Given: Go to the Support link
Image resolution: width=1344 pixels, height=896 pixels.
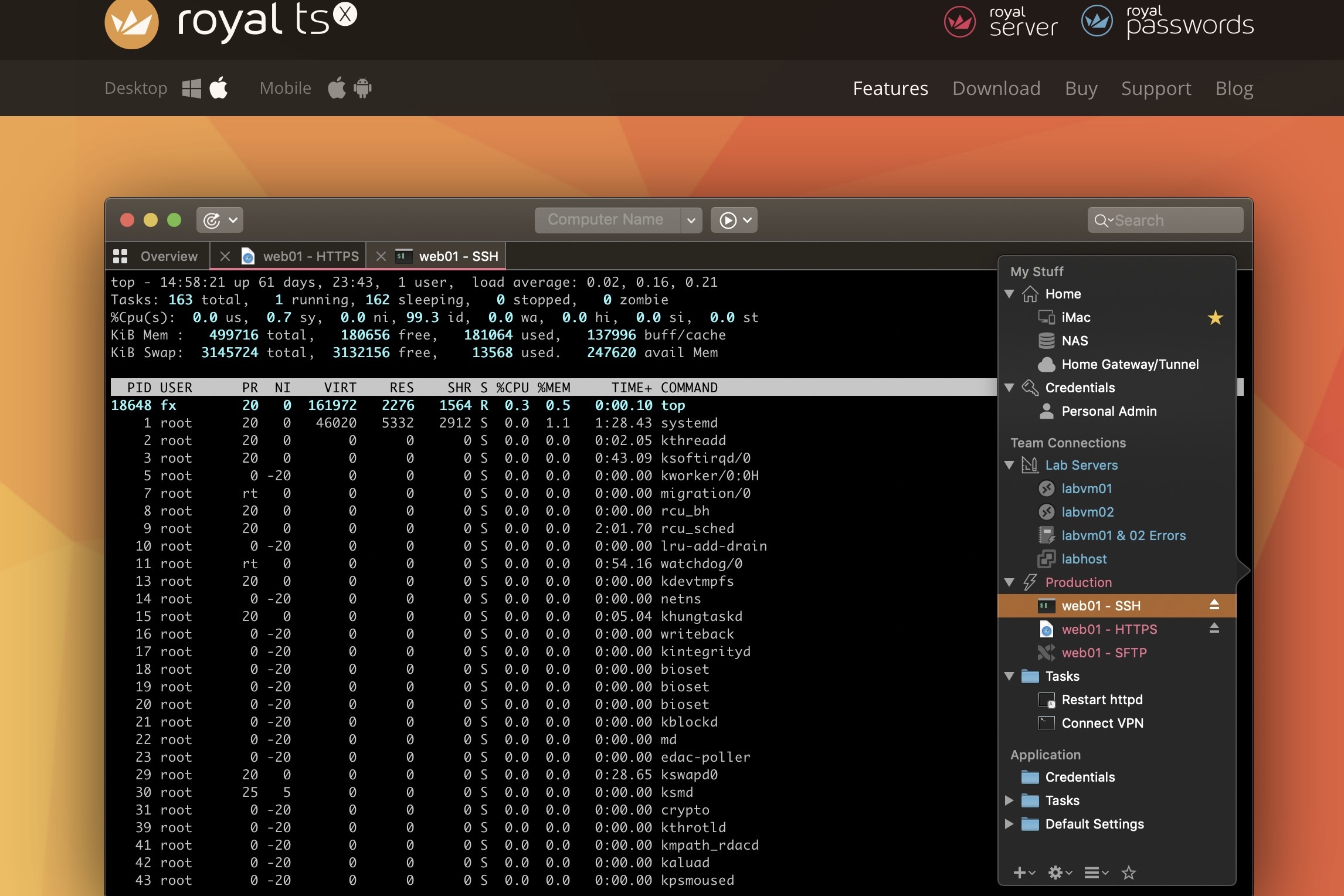Looking at the screenshot, I should pos(1156,88).
